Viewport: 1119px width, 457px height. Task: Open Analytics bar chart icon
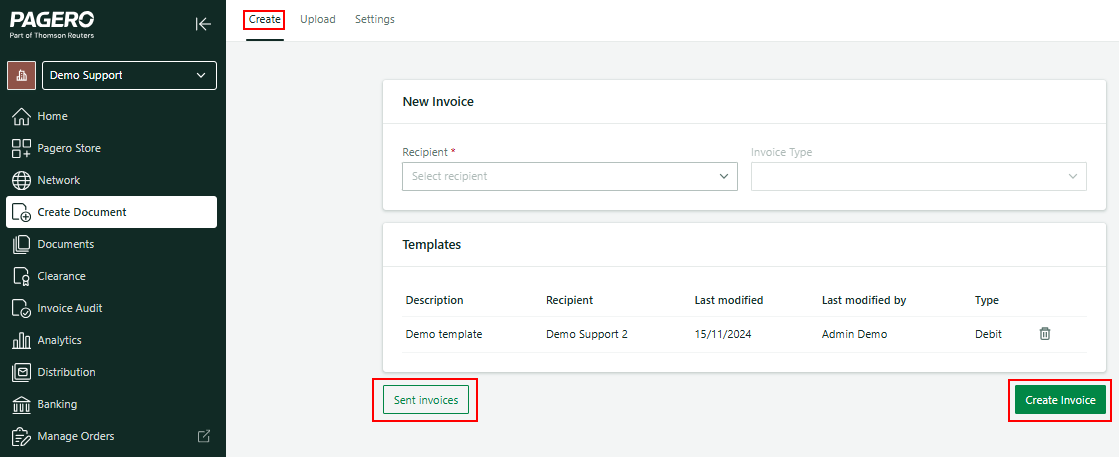(21, 340)
